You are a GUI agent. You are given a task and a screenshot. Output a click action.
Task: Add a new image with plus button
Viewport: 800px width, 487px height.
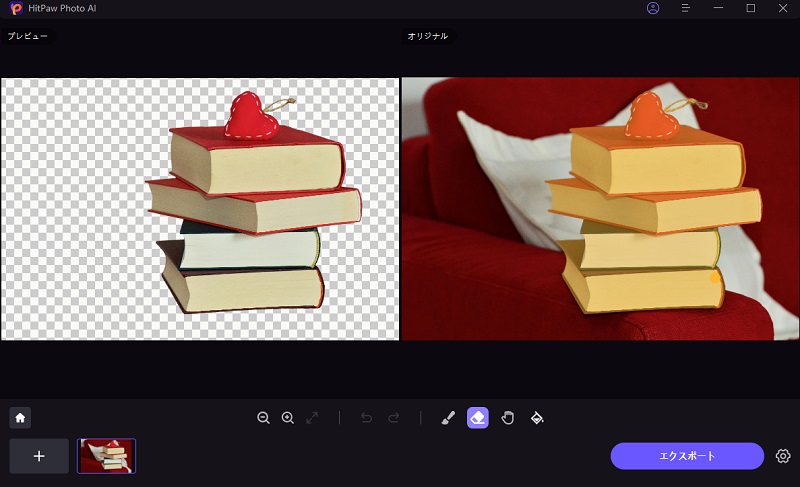coord(39,456)
